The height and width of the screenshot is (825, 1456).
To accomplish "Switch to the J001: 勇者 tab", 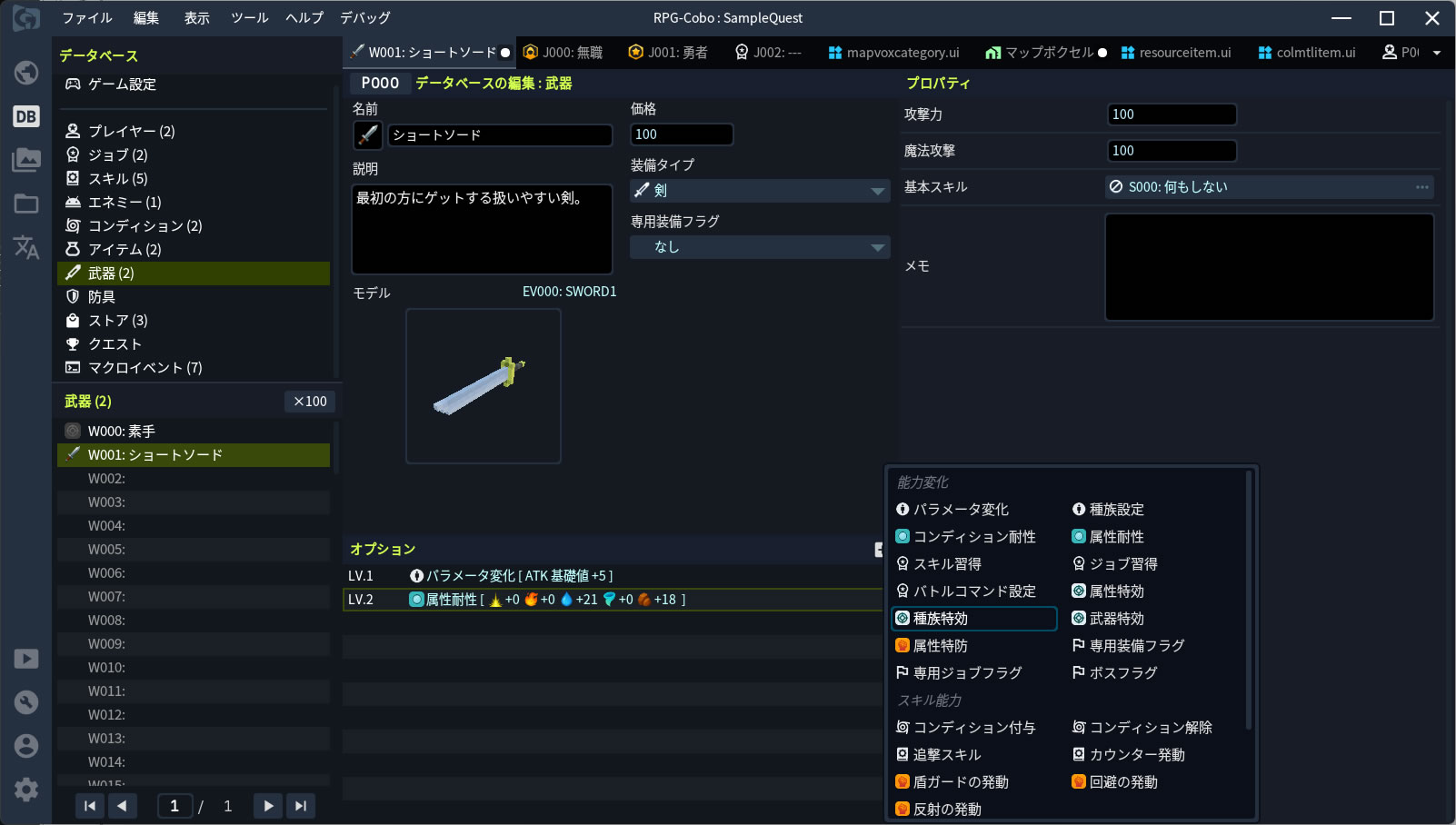I will (x=668, y=53).
